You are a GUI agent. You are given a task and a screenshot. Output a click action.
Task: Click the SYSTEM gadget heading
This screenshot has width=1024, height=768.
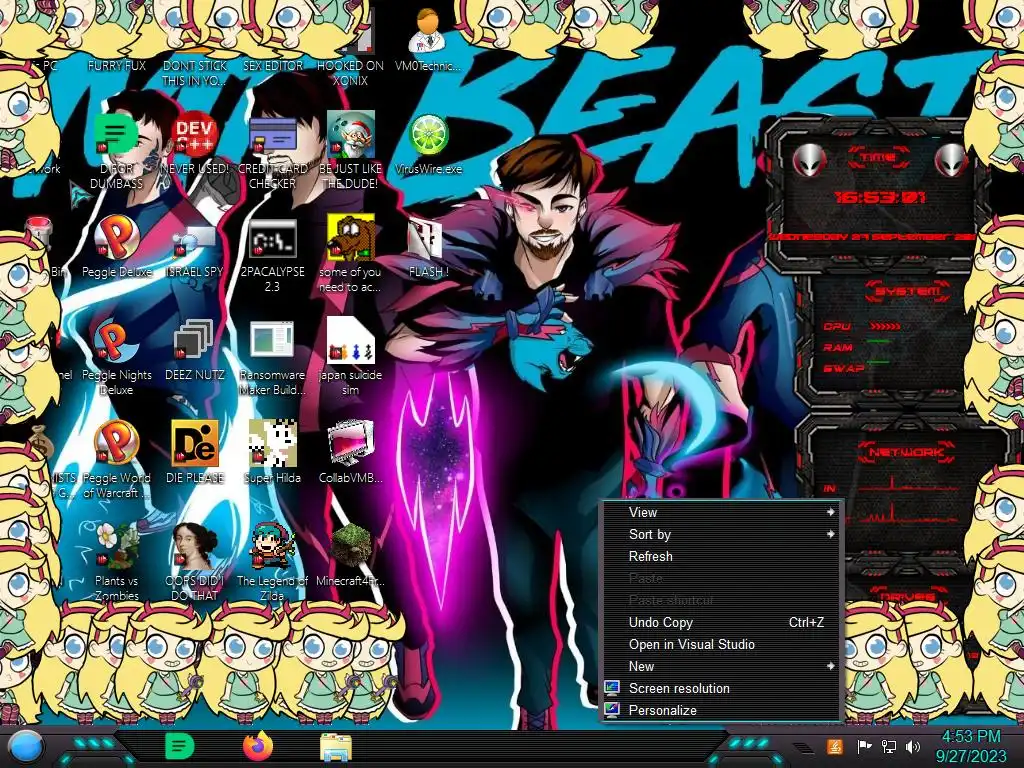[x=907, y=291]
